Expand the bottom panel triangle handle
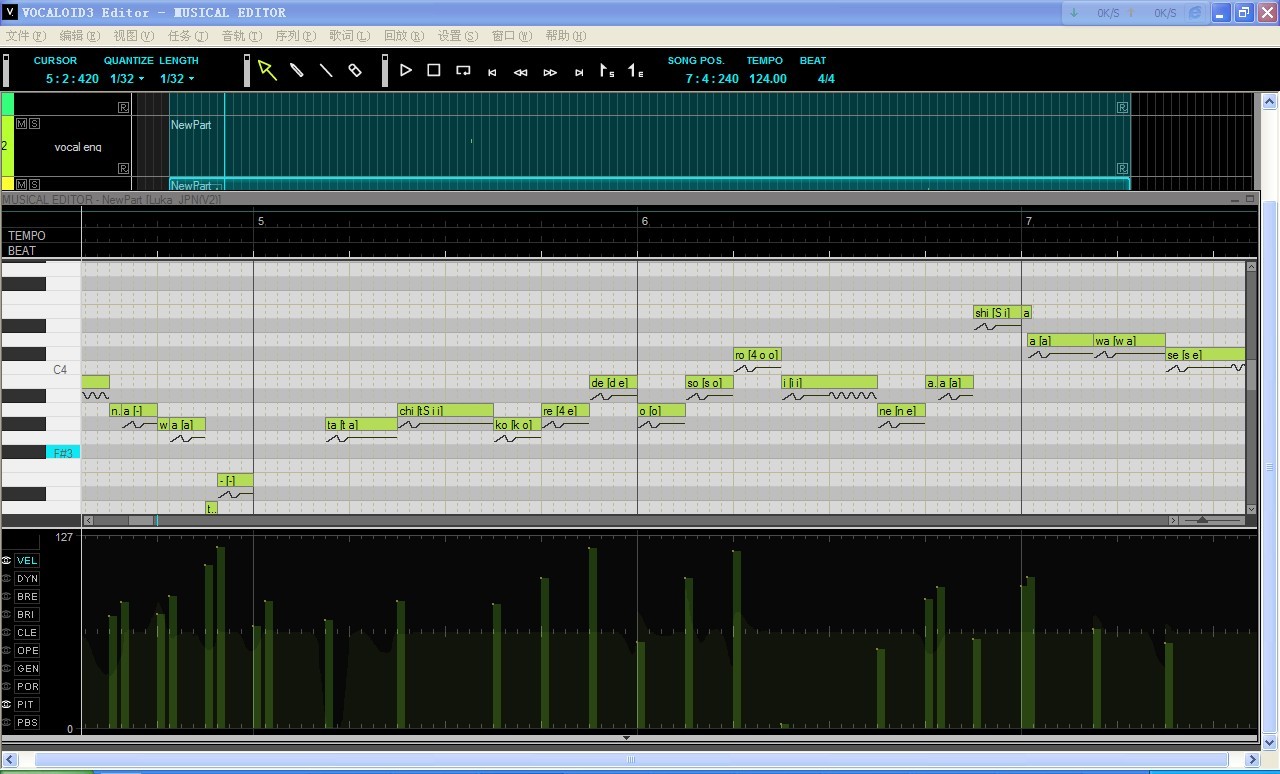This screenshot has width=1280, height=774. click(x=627, y=738)
